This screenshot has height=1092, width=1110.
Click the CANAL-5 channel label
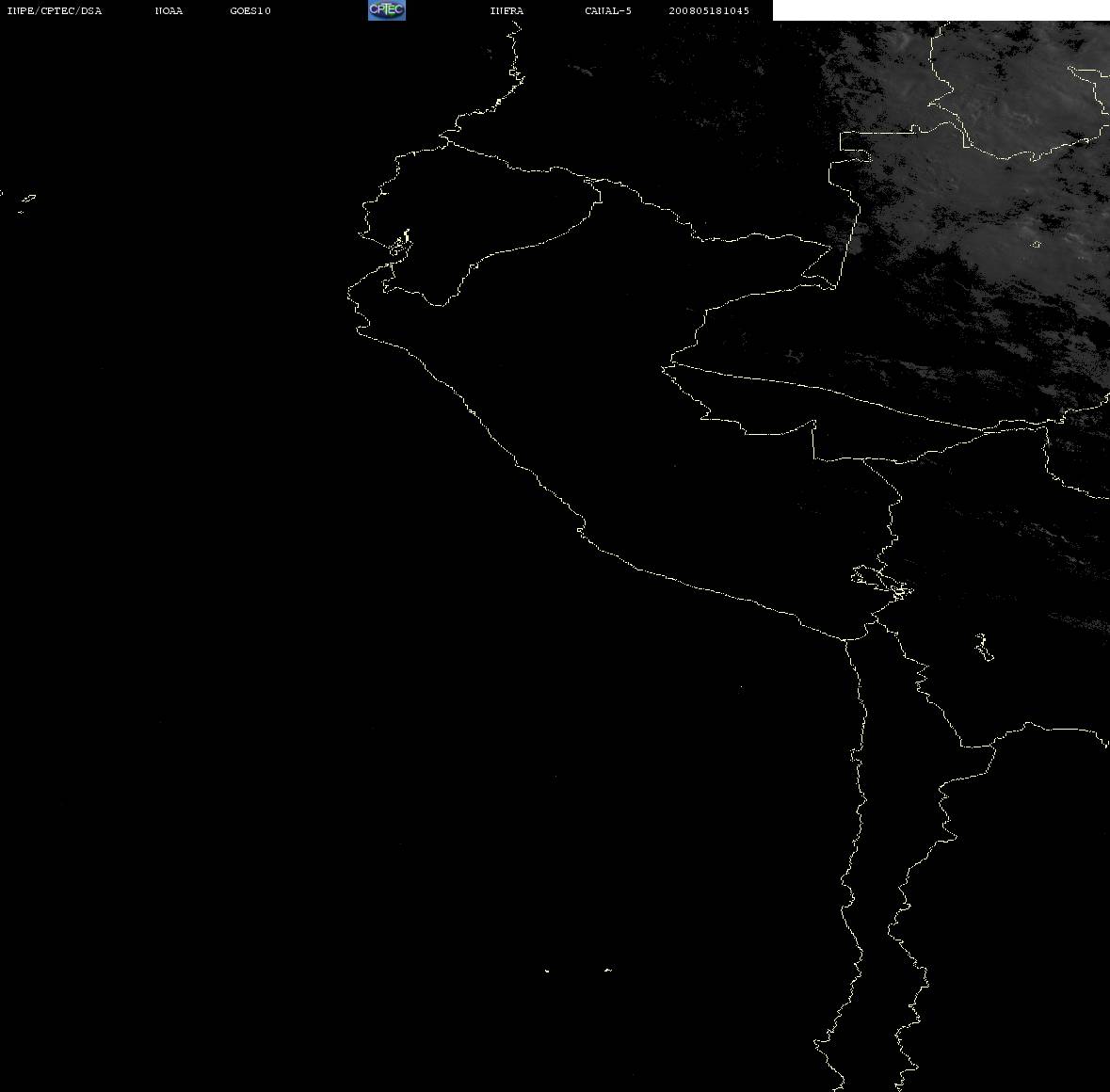tap(608, 10)
